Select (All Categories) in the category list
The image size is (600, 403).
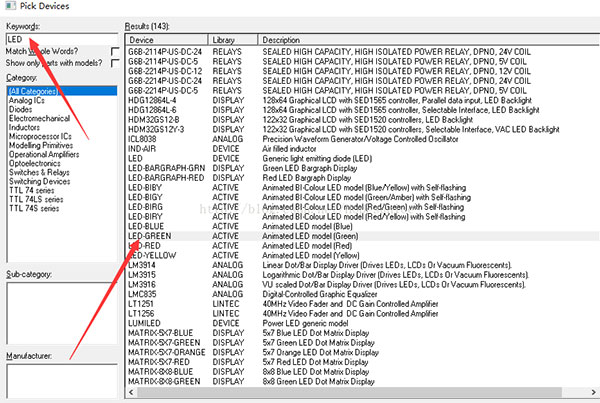(62, 91)
